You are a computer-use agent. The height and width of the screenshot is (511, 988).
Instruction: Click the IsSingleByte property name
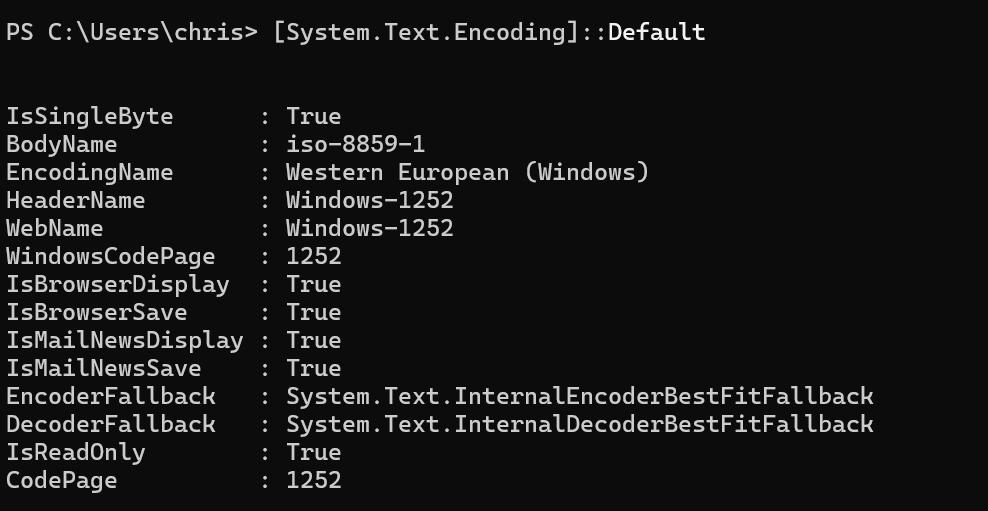point(89,117)
